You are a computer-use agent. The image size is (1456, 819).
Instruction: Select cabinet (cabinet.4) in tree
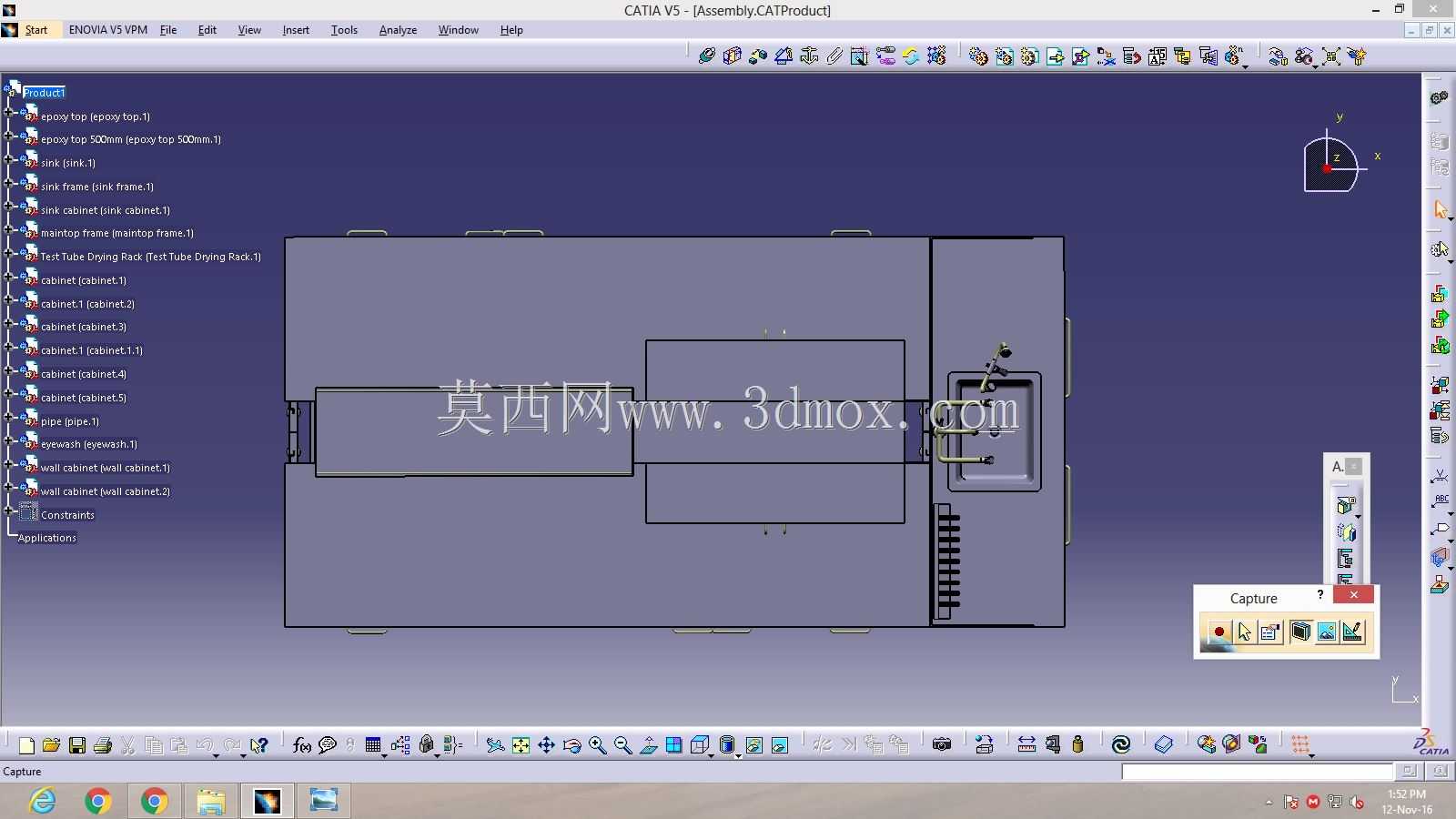84,374
